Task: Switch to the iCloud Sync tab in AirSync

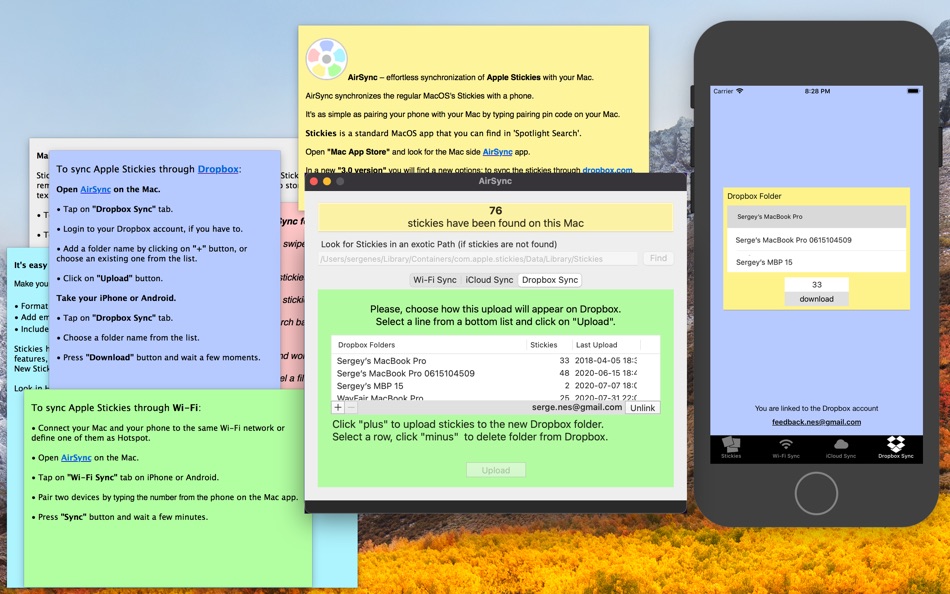Action: [x=489, y=280]
